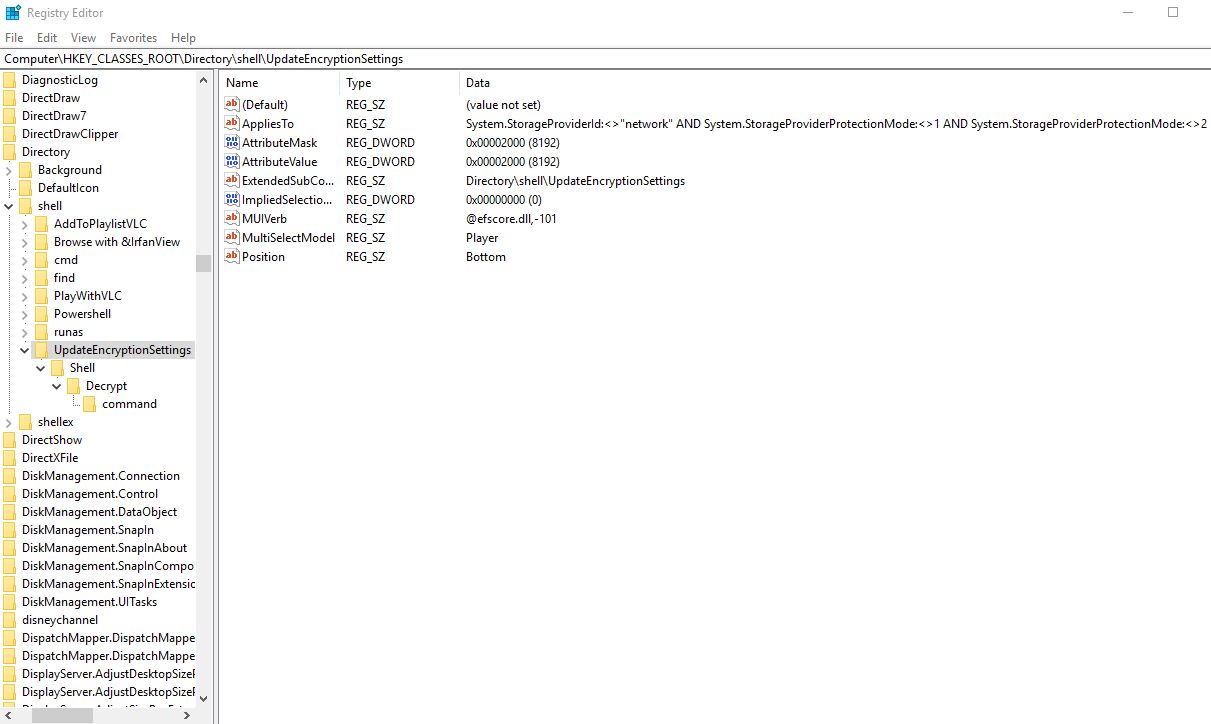
Task: Open the Favorites menu
Action: coord(134,37)
